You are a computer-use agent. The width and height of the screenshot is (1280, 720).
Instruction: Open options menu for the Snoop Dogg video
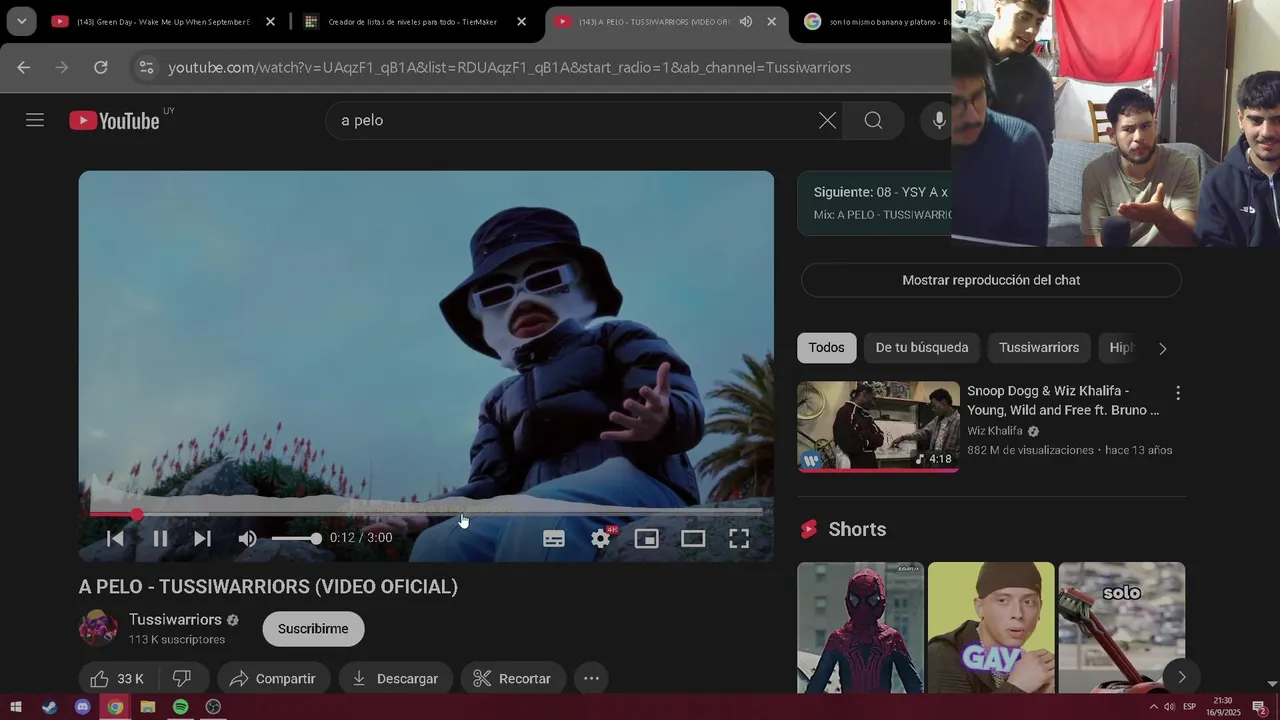(x=1178, y=393)
